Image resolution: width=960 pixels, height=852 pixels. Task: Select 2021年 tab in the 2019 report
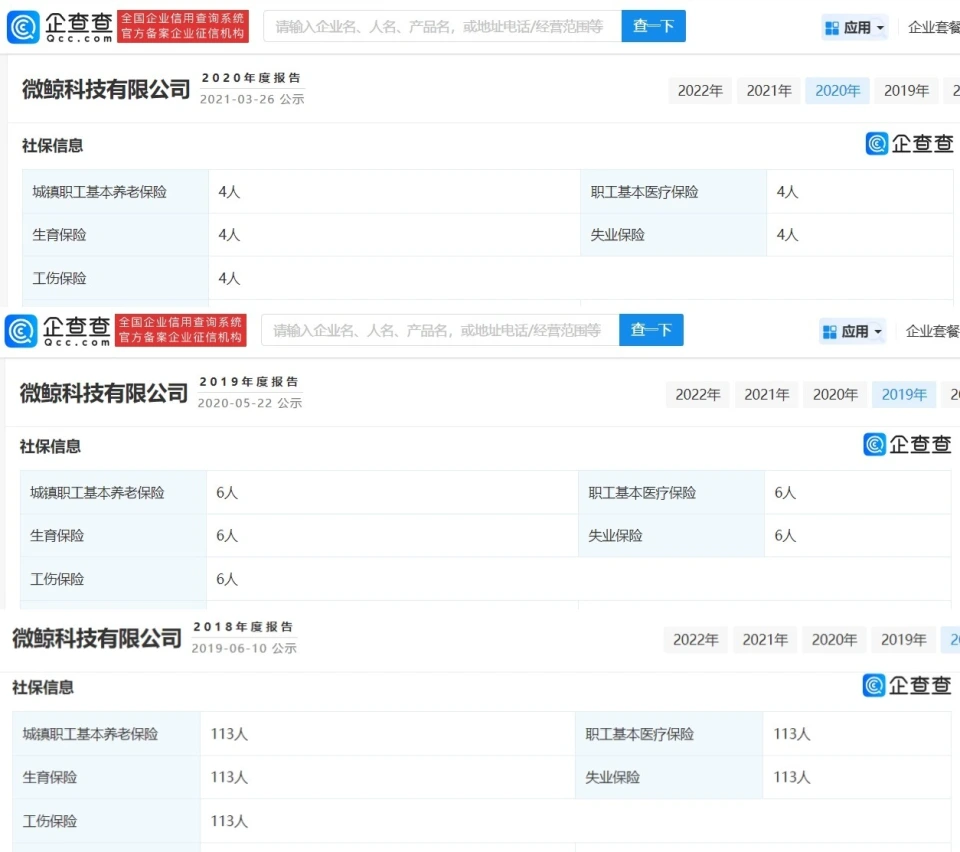(x=767, y=395)
